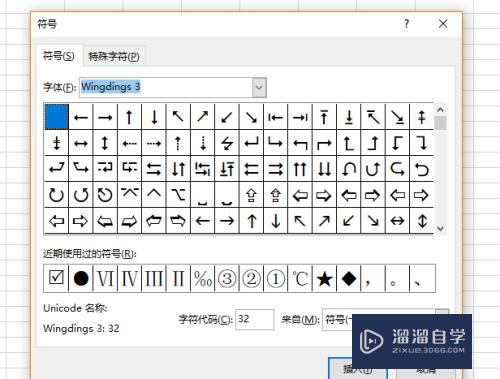Choose the recent circled number 3

[227, 278]
